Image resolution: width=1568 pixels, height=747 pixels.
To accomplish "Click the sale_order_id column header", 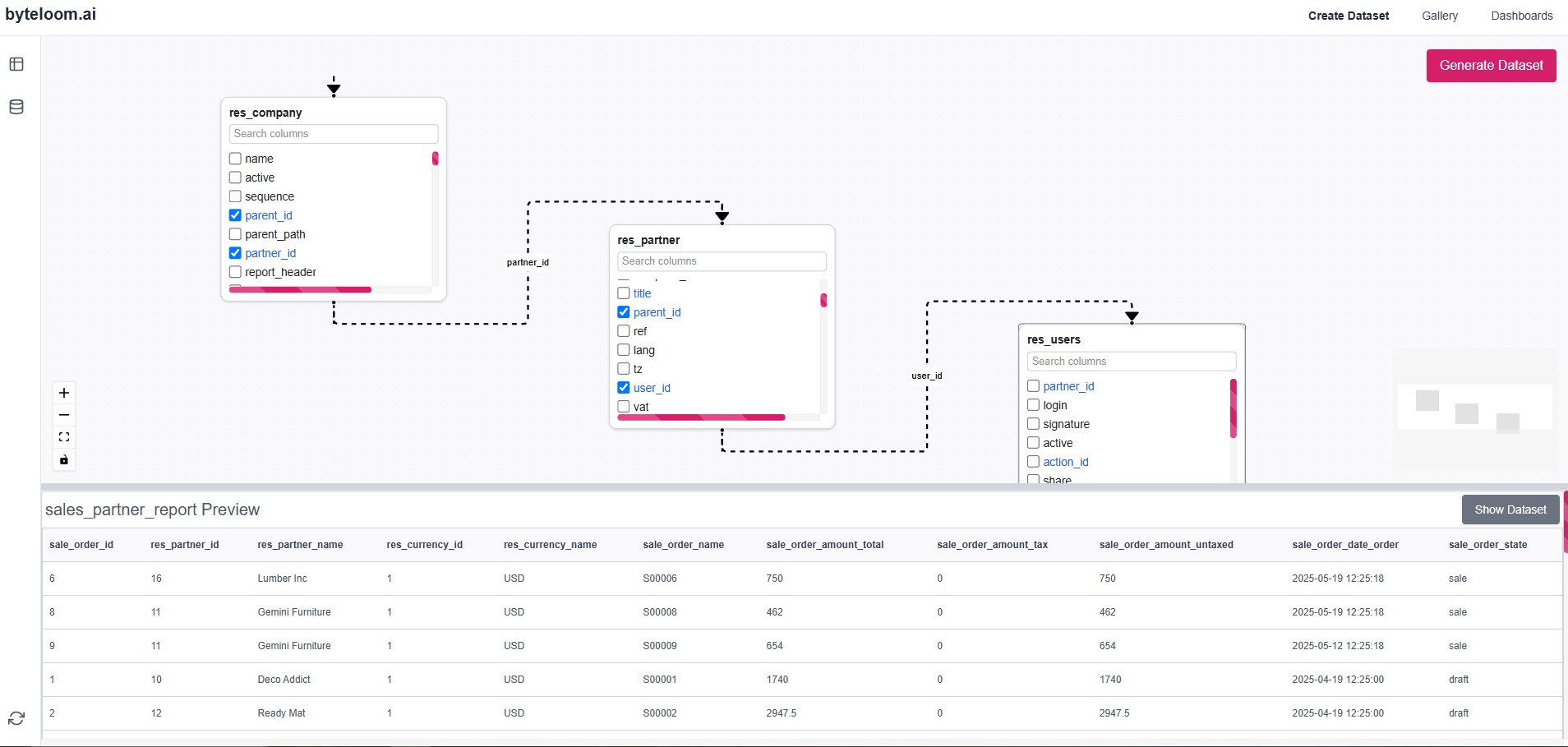I will coord(81,545).
